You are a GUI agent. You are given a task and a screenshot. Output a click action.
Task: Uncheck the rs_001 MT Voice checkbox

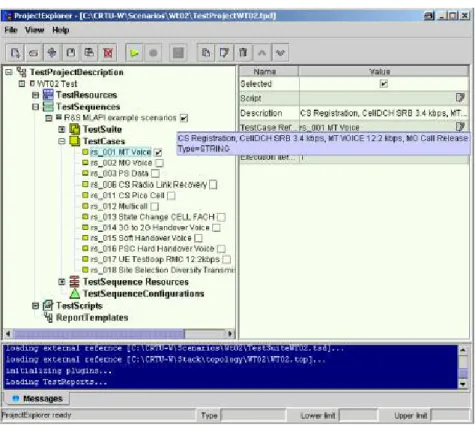158,153
